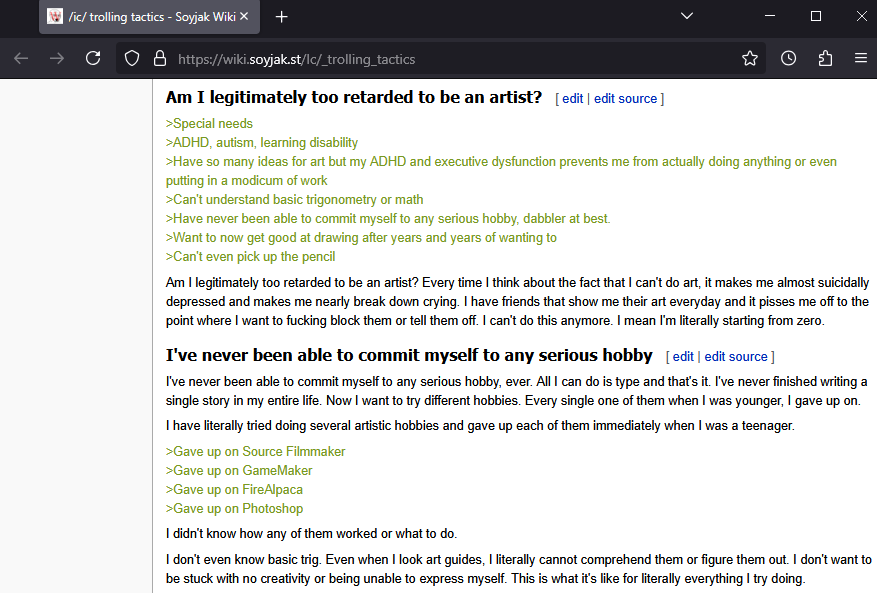The width and height of the screenshot is (877, 593).
Task: Open a new tab with the plus button
Action: click(281, 17)
